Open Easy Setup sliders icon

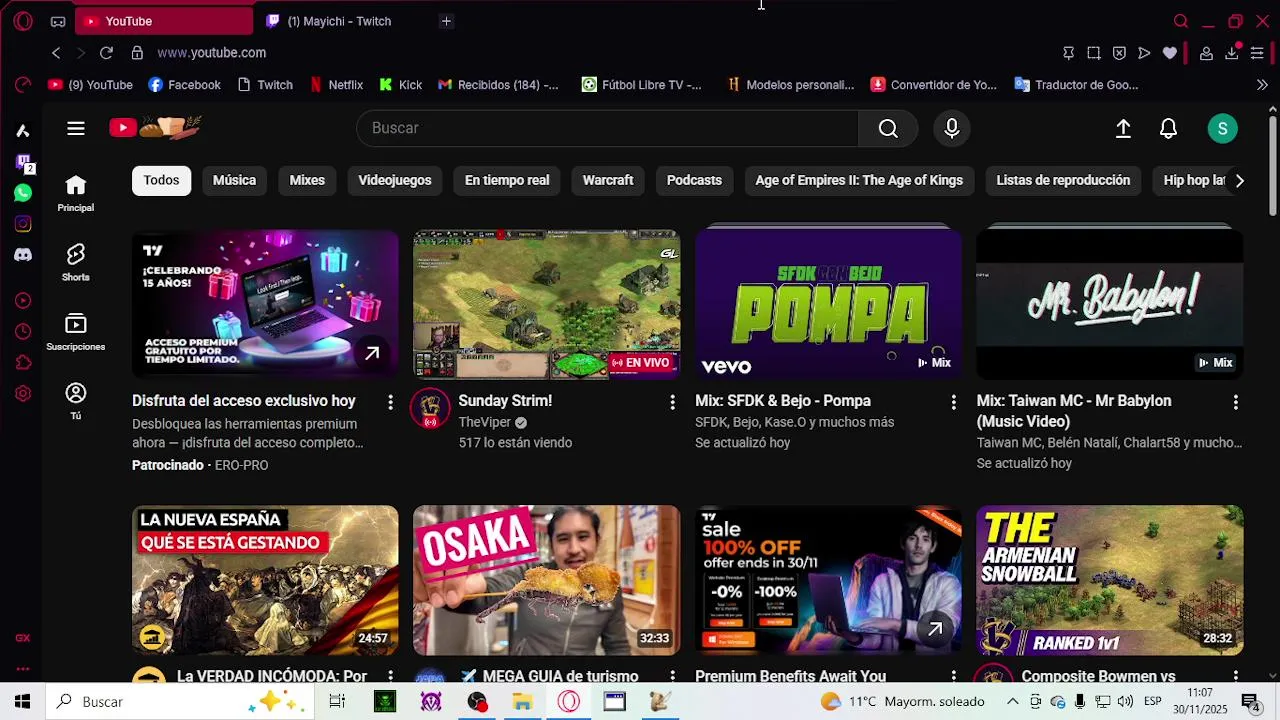coord(1257,53)
